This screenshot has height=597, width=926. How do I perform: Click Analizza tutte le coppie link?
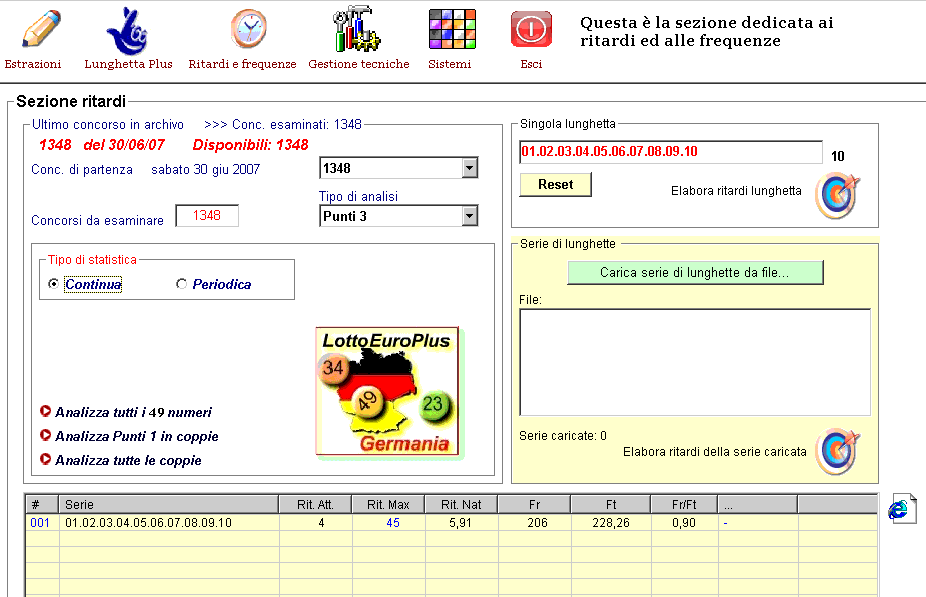(128, 461)
